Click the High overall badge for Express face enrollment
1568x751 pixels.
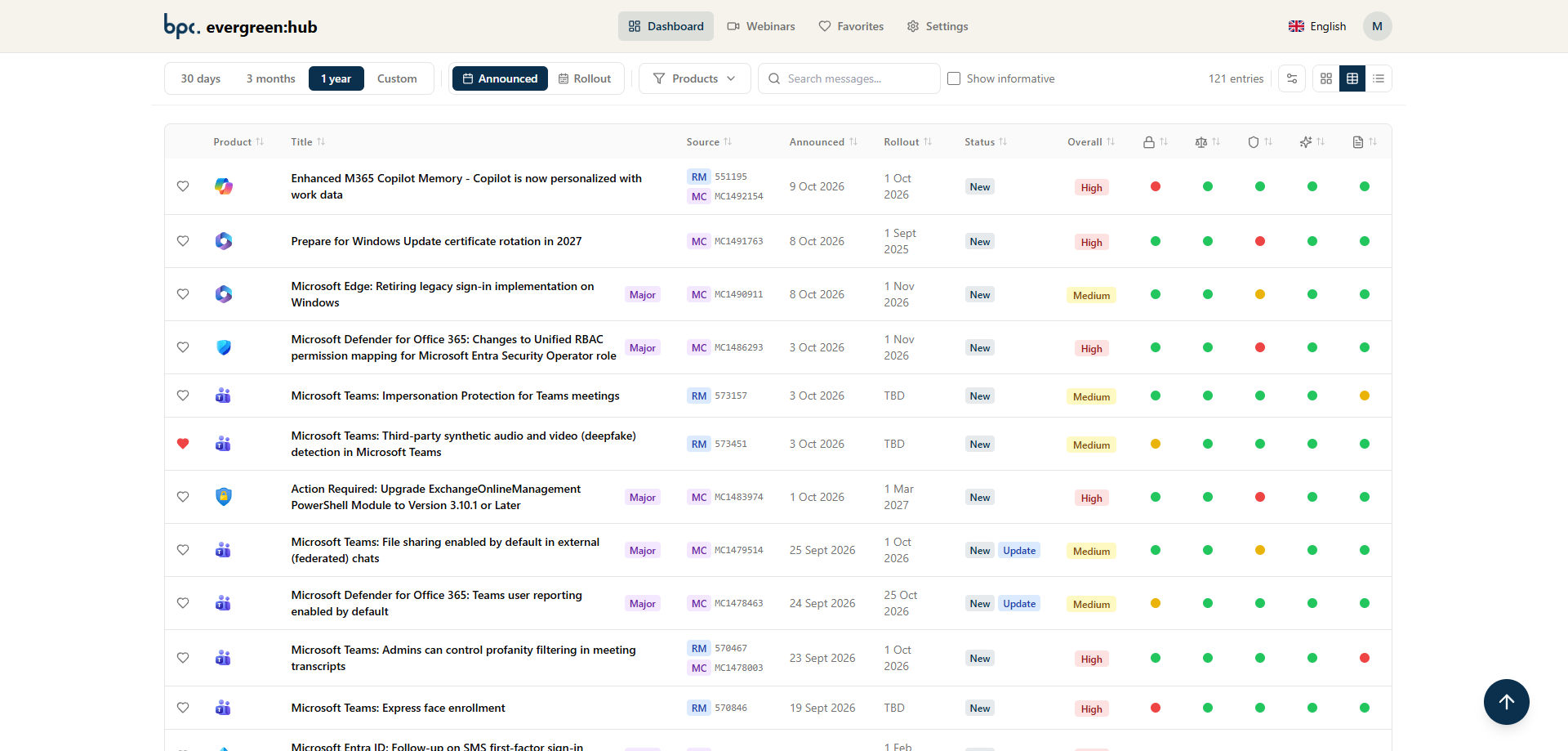1092,709
